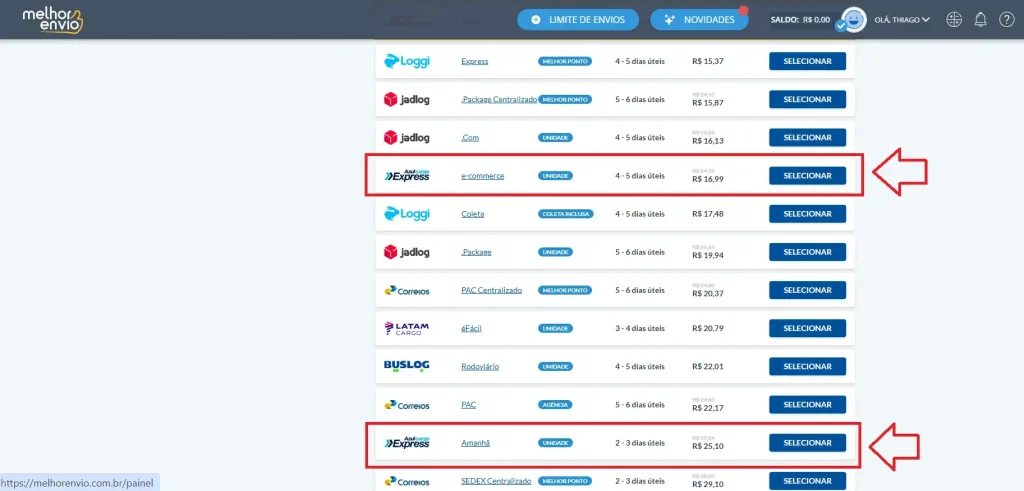The height and width of the screenshot is (491, 1024).
Task: Click the Unidade badge in éFácil row
Action: (x=556, y=328)
